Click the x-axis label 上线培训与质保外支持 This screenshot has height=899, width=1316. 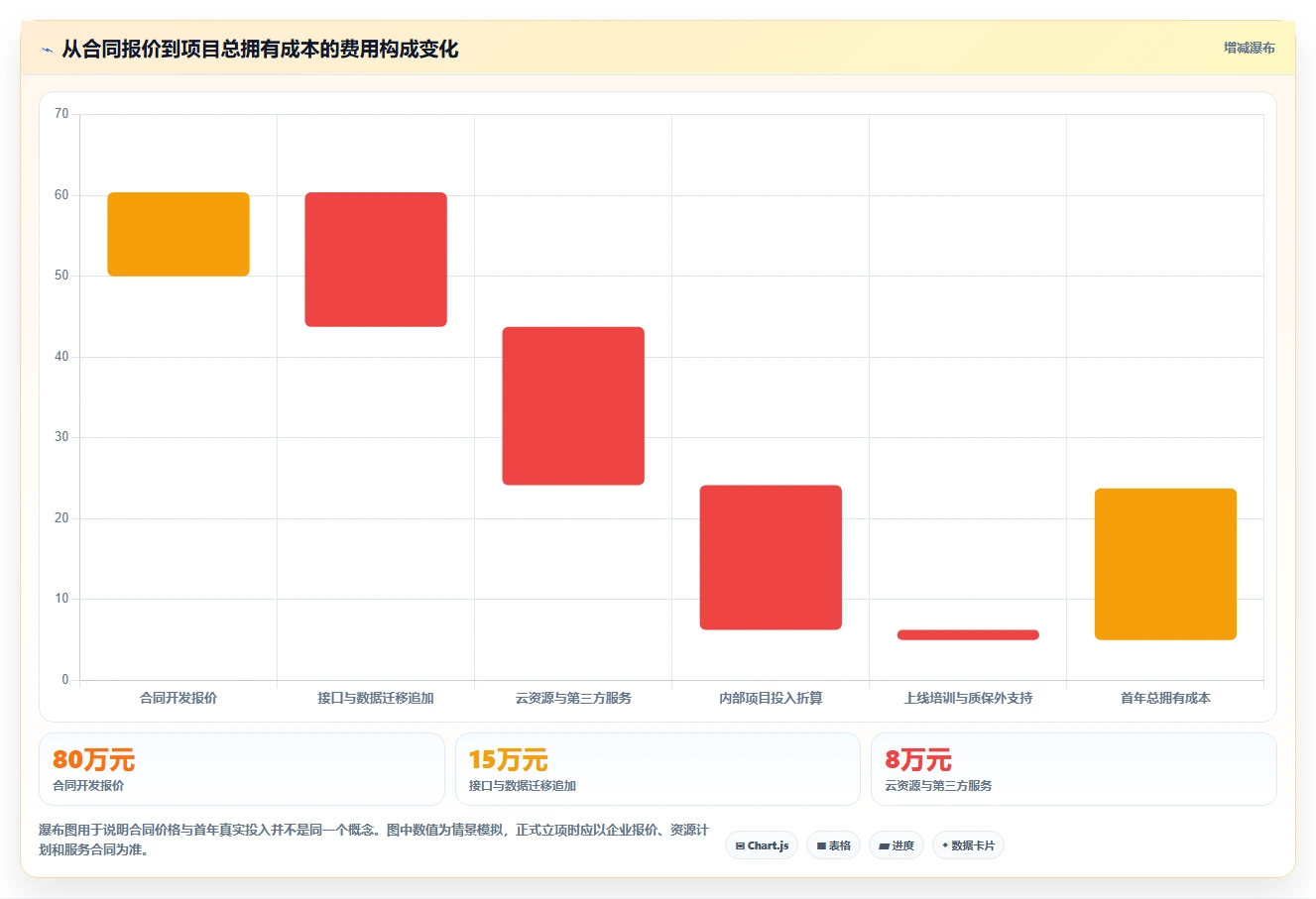click(968, 698)
